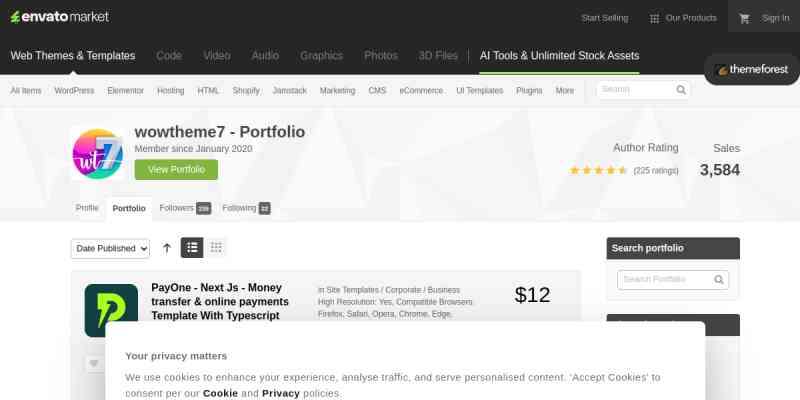Screen dimensions: 800x400
Task: Toggle sort direction arrow
Action: 167,248
